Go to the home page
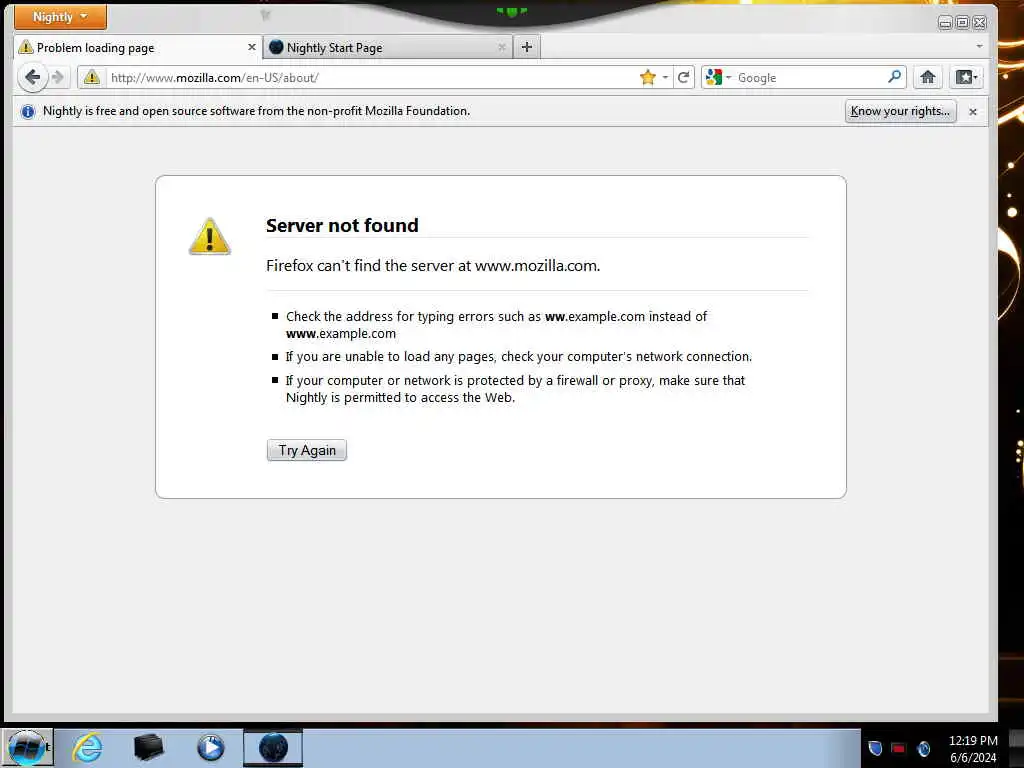The height and width of the screenshot is (768, 1024). click(x=927, y=78)
